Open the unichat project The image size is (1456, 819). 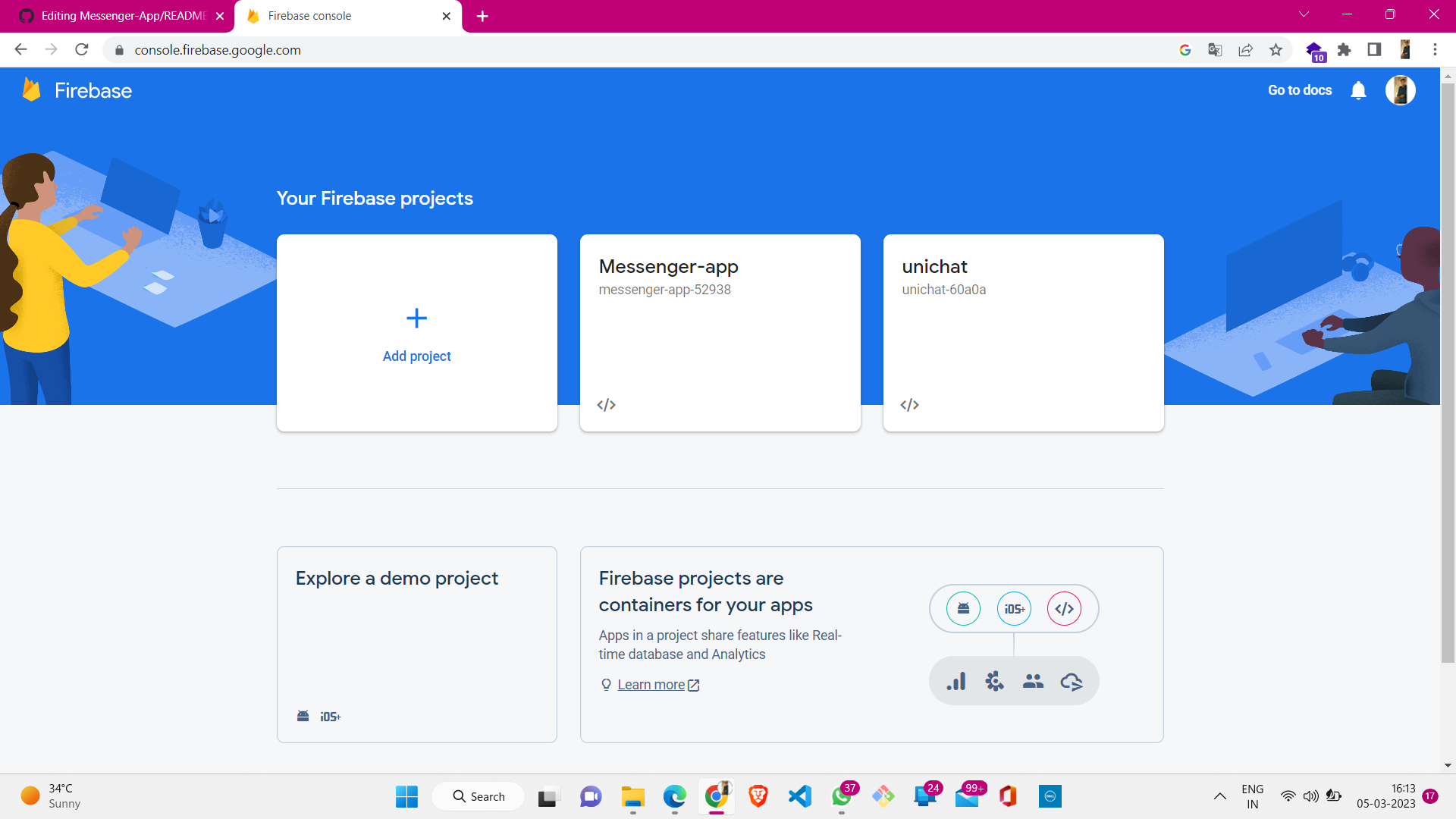tap(1023, 332)
